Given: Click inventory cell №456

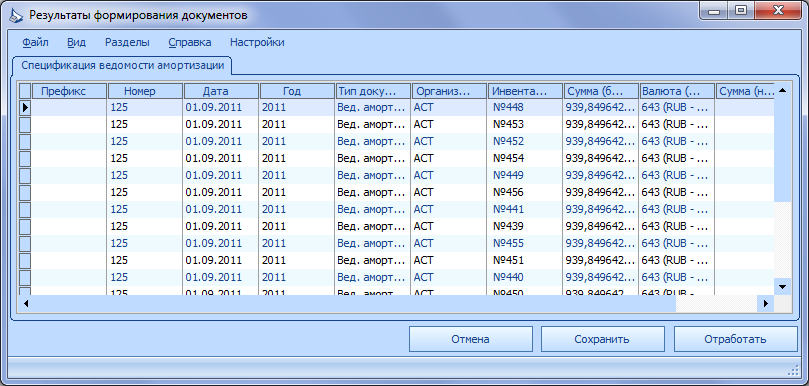Looking at the screenshot, I should (525, 192).
